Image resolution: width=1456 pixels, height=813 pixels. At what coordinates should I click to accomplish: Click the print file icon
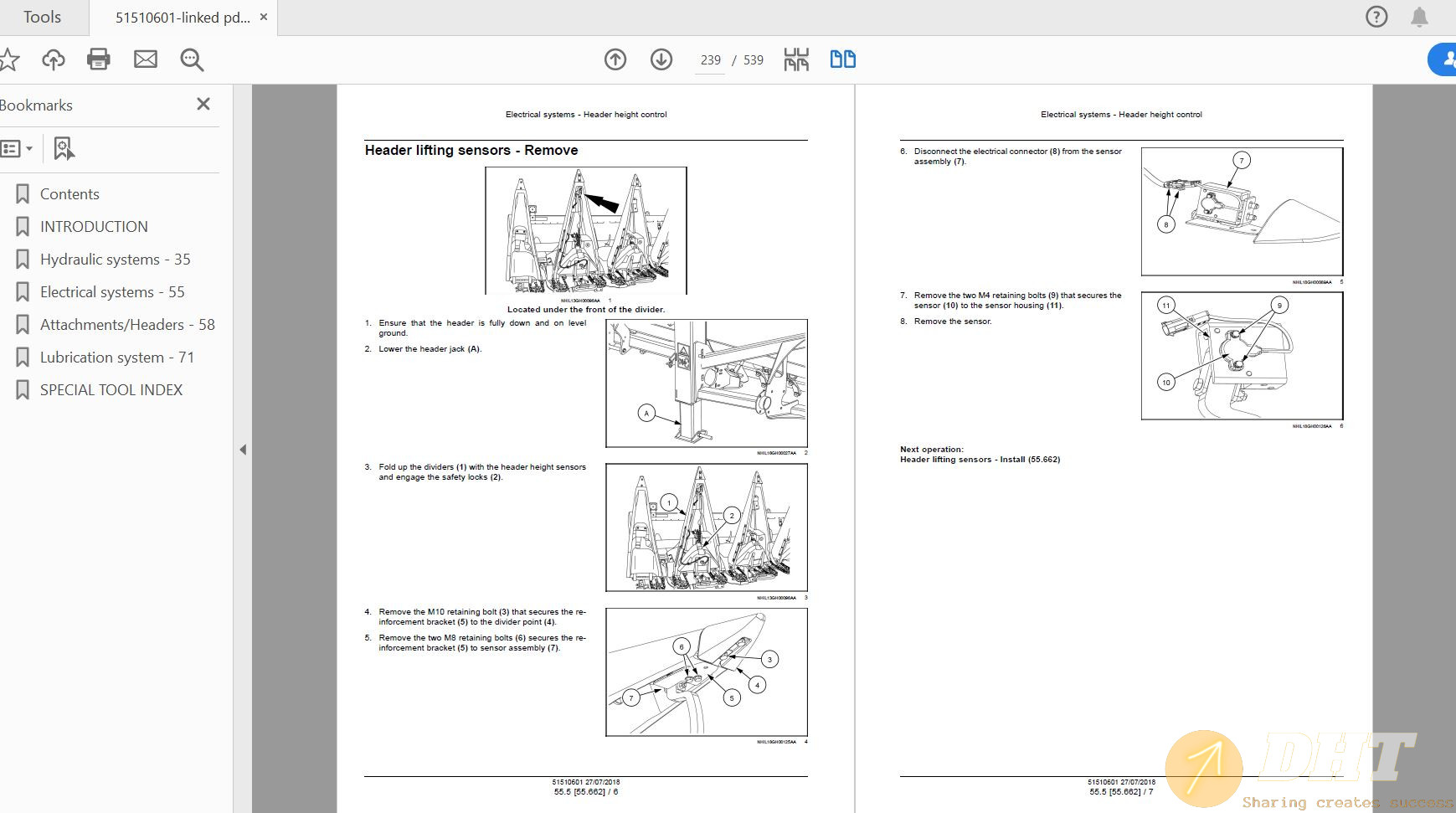[x=99, y=59]
